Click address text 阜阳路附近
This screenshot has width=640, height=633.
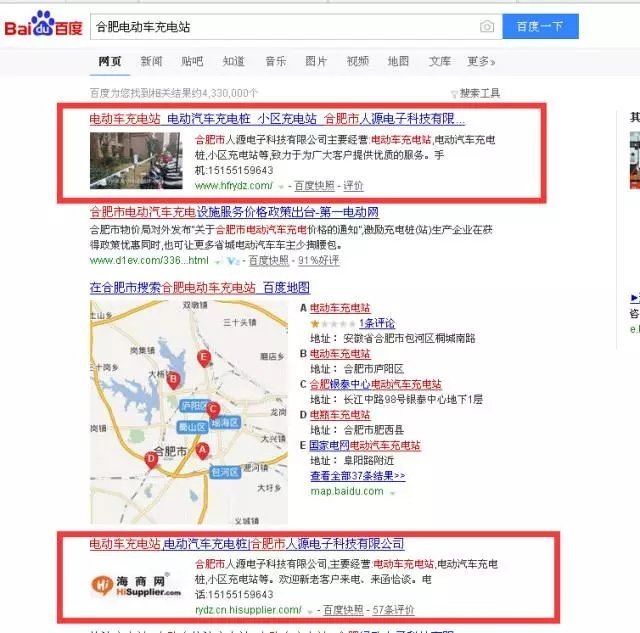369,461
